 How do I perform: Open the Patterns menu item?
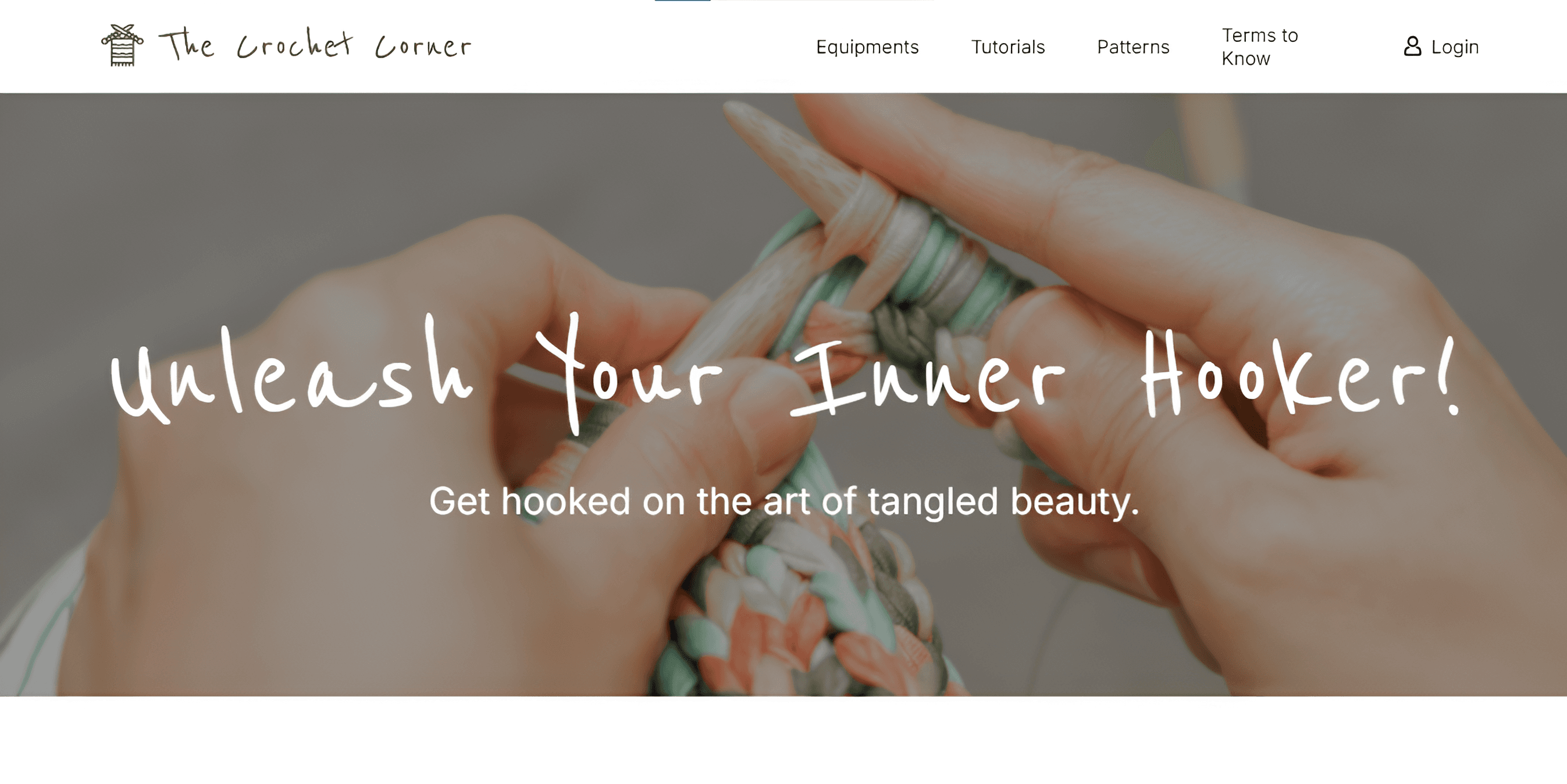(1132, 47)
